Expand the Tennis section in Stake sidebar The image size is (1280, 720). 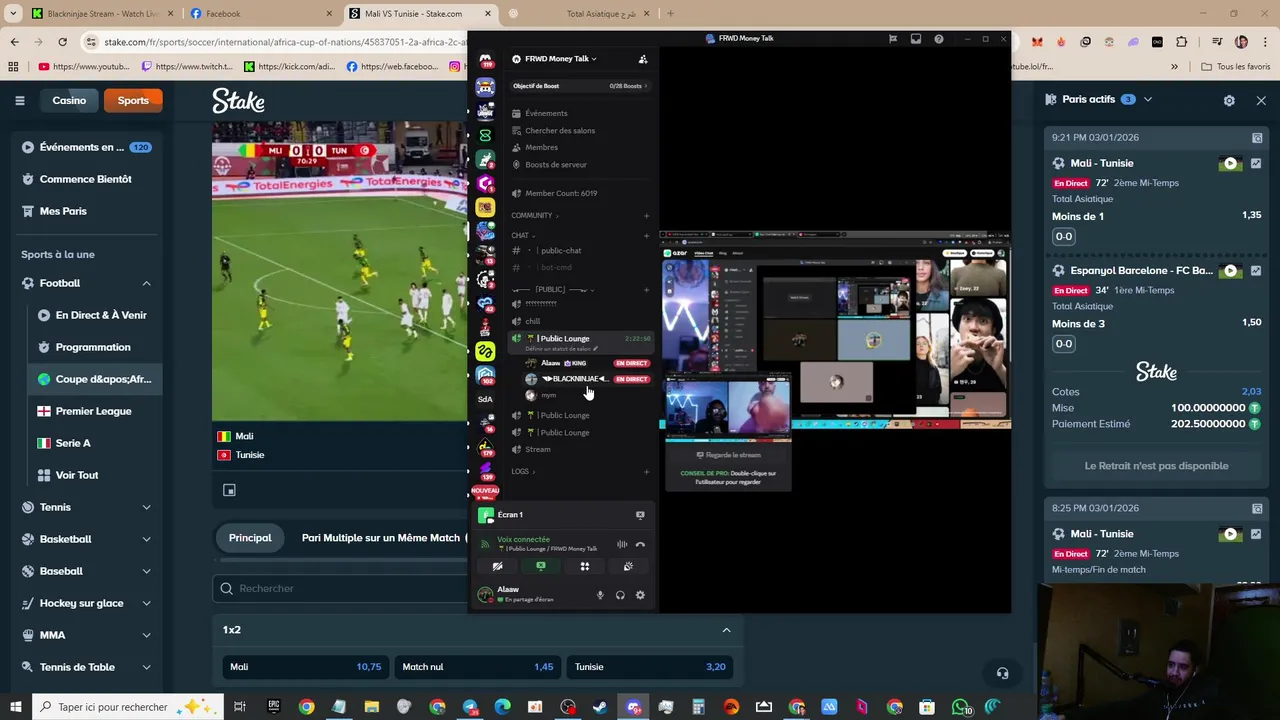click(x=146, y=507)
